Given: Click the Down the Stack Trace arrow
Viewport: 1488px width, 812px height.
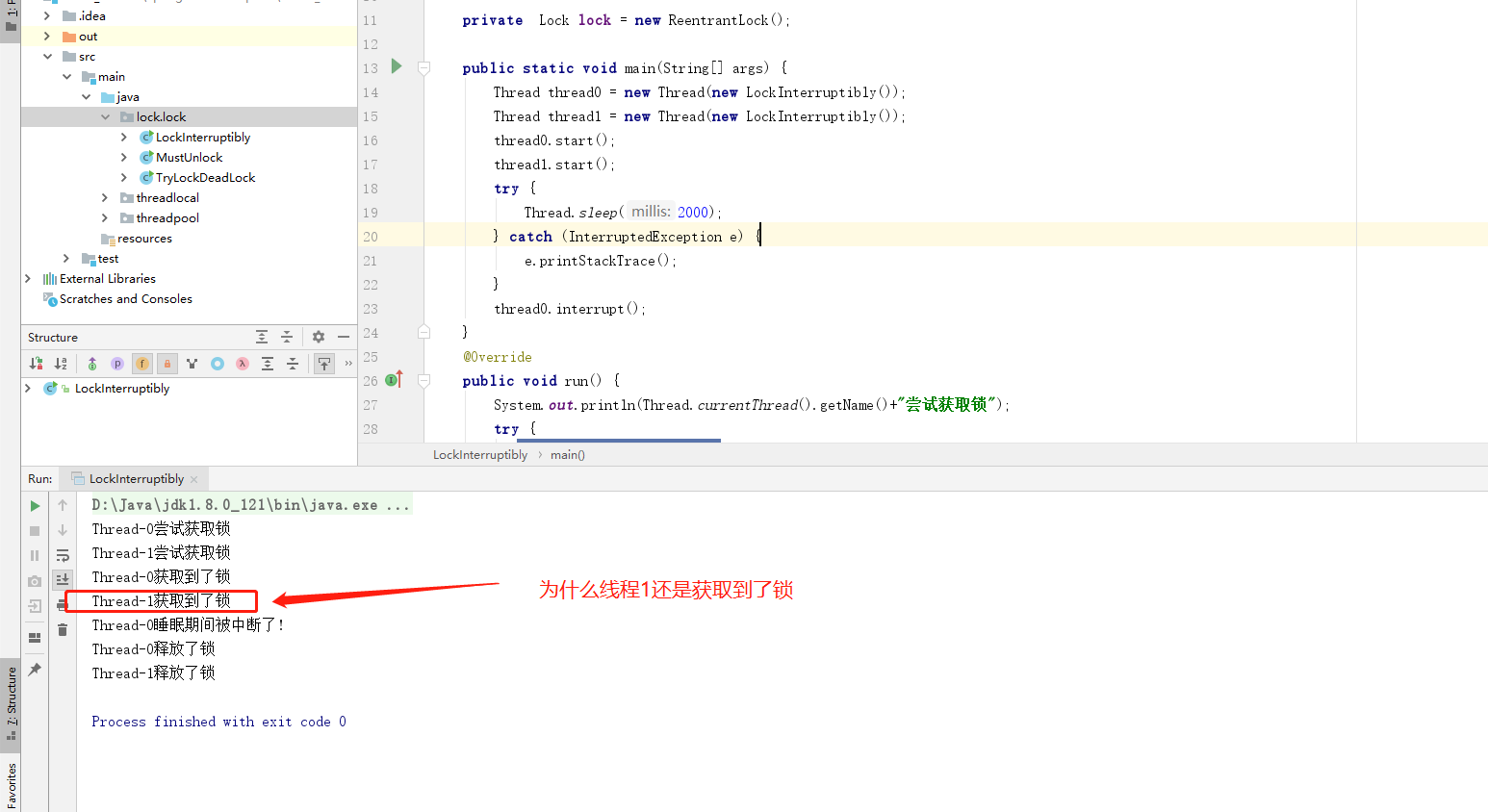Looking at the screenshot, I should click(x=63, y=531).
